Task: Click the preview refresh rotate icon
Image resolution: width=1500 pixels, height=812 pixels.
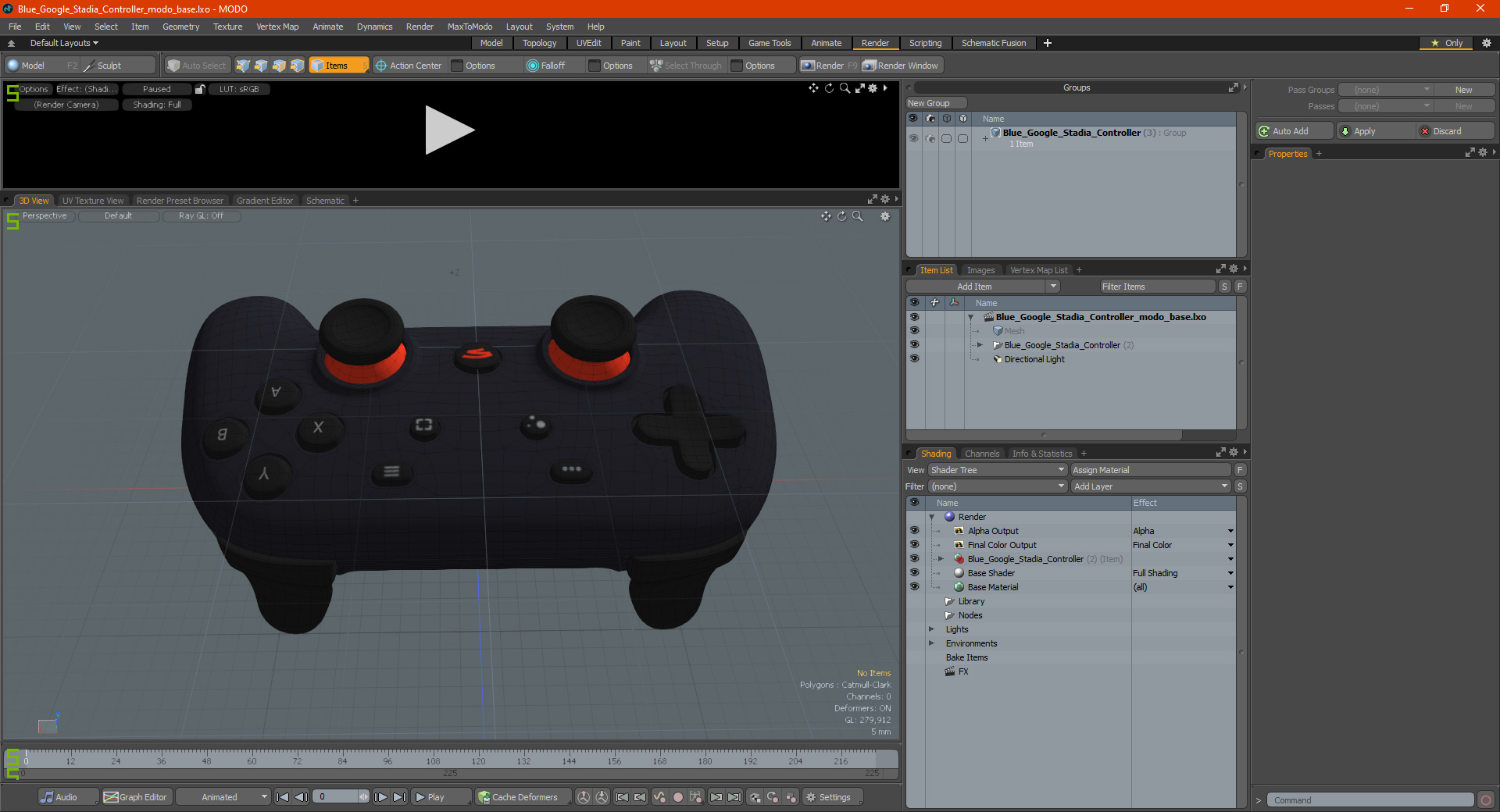Action: (x=829, y=88)
